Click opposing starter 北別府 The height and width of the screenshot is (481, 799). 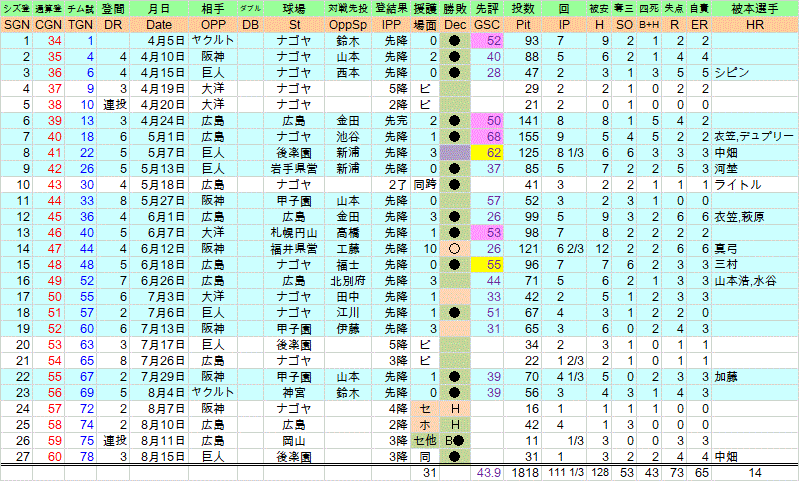click(348, 281)
